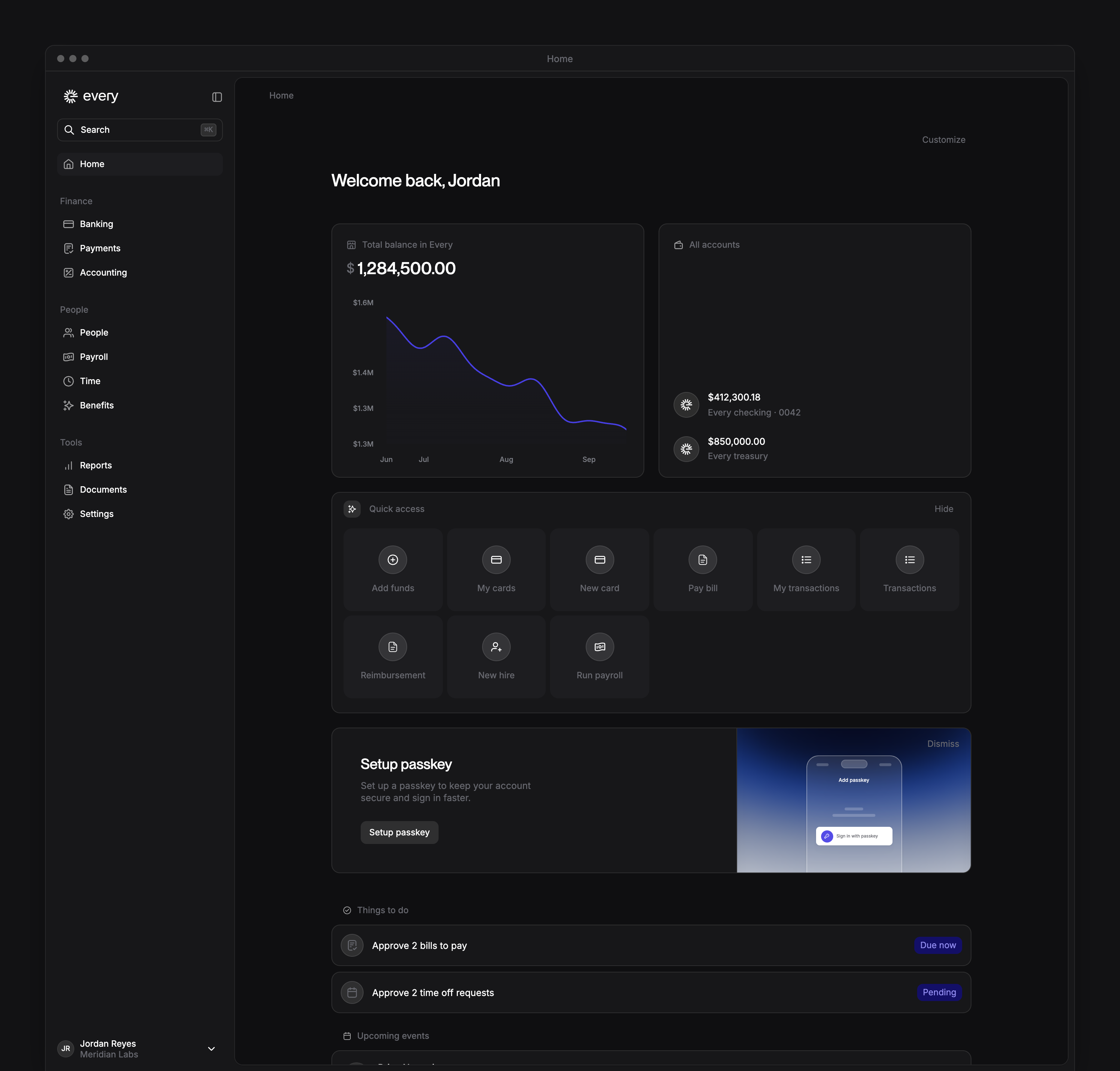Click Customize on the Home page
1120x1071 pixels.
click(944, 140)
